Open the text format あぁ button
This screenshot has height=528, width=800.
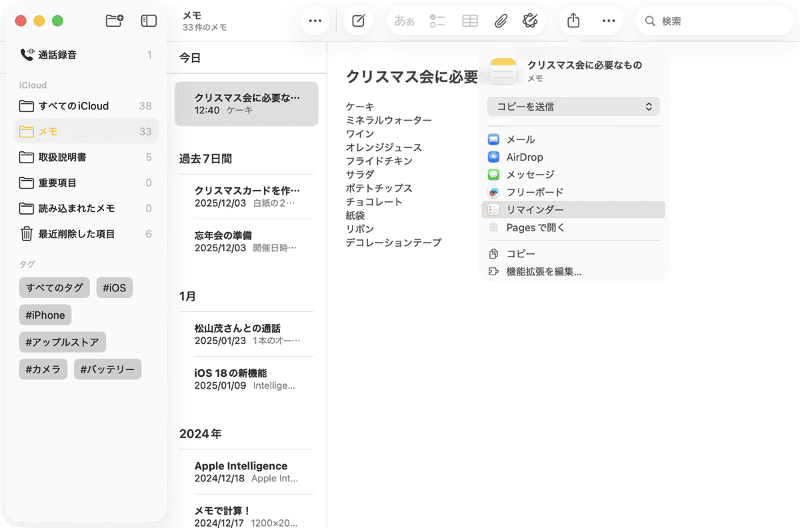click(x=404, y=21)
